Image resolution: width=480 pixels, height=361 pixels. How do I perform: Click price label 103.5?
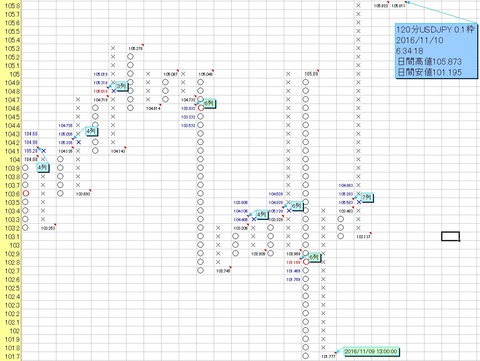click(x=12, y=202)
